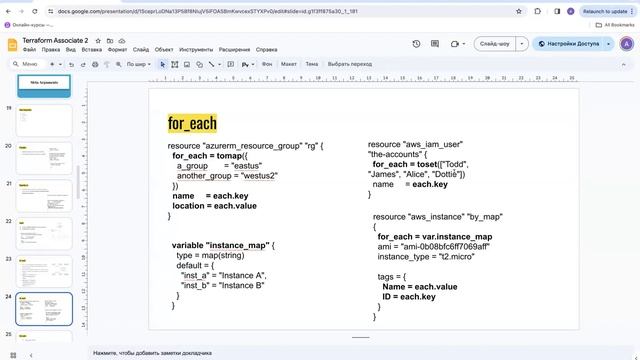The image size is (640, 360).
Task: Open the new slide layout dropdown arrow
Action: pyautogui.click(x=60, y=64)
